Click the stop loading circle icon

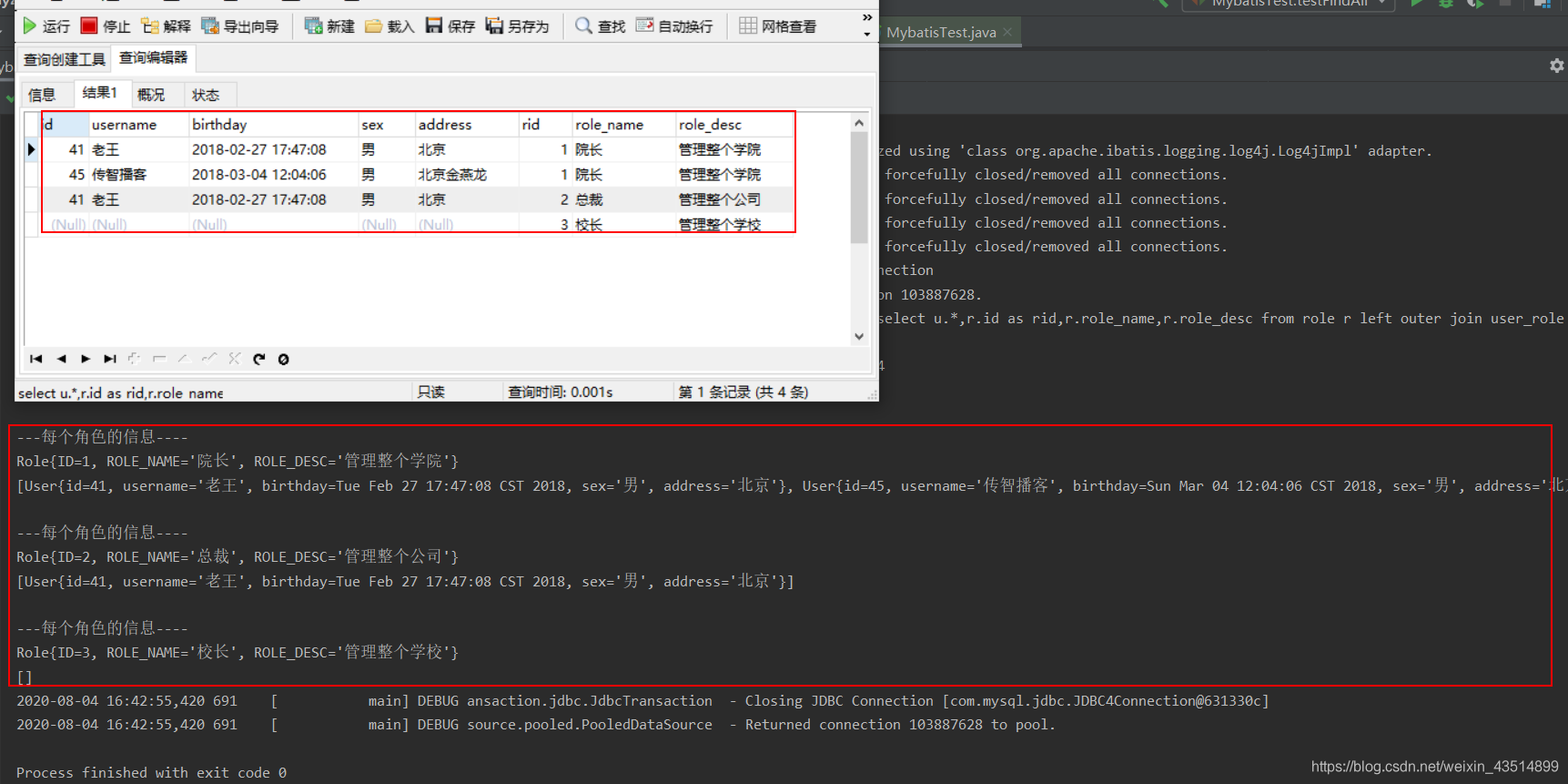tap(284, 359)
